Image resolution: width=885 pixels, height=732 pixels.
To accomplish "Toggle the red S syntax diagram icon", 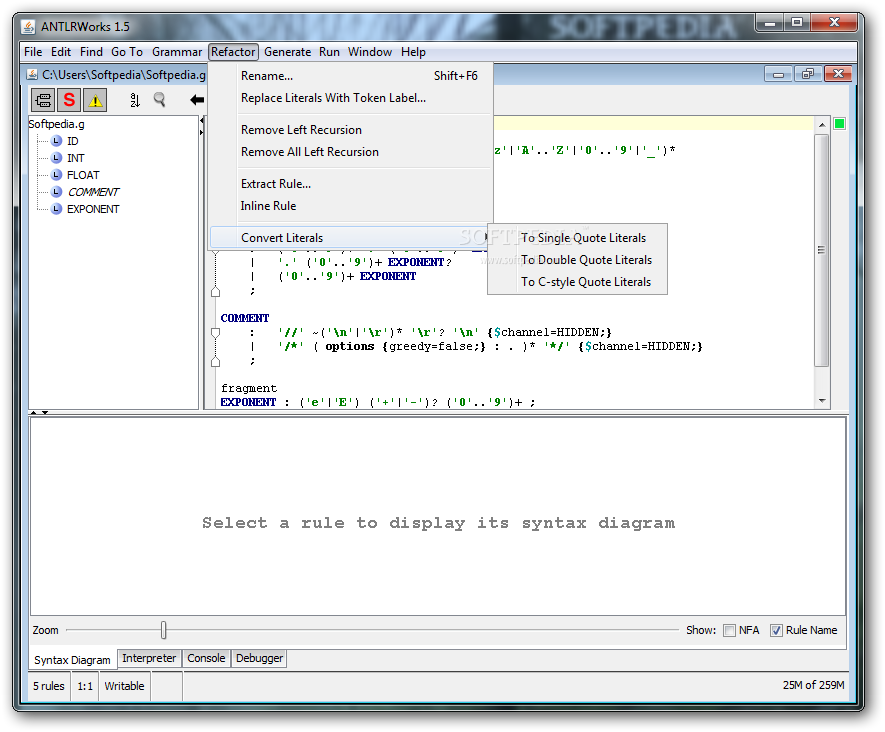I will coord(69,100).
